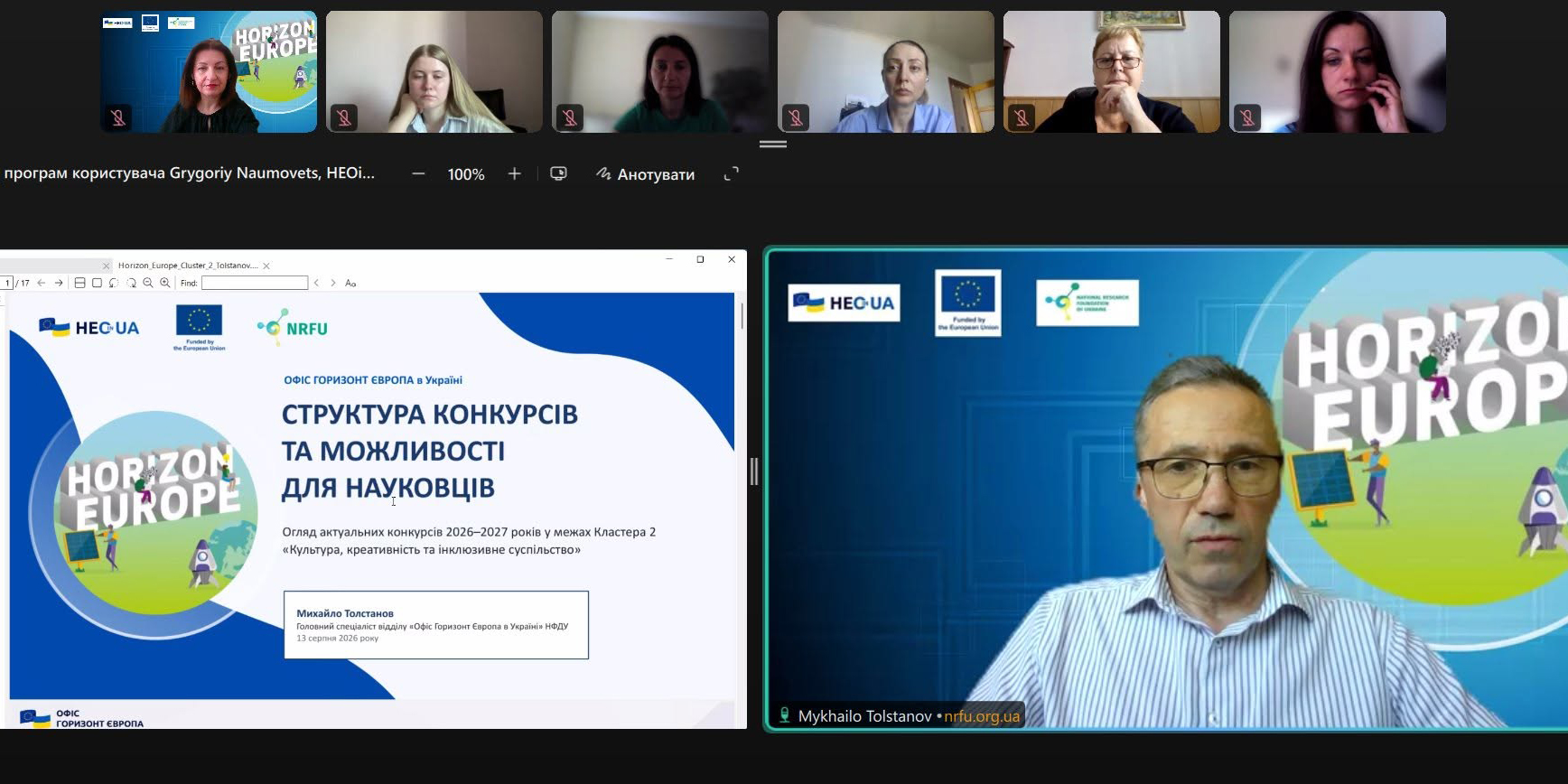Click muted mic icon on third participant

(569, 117)
